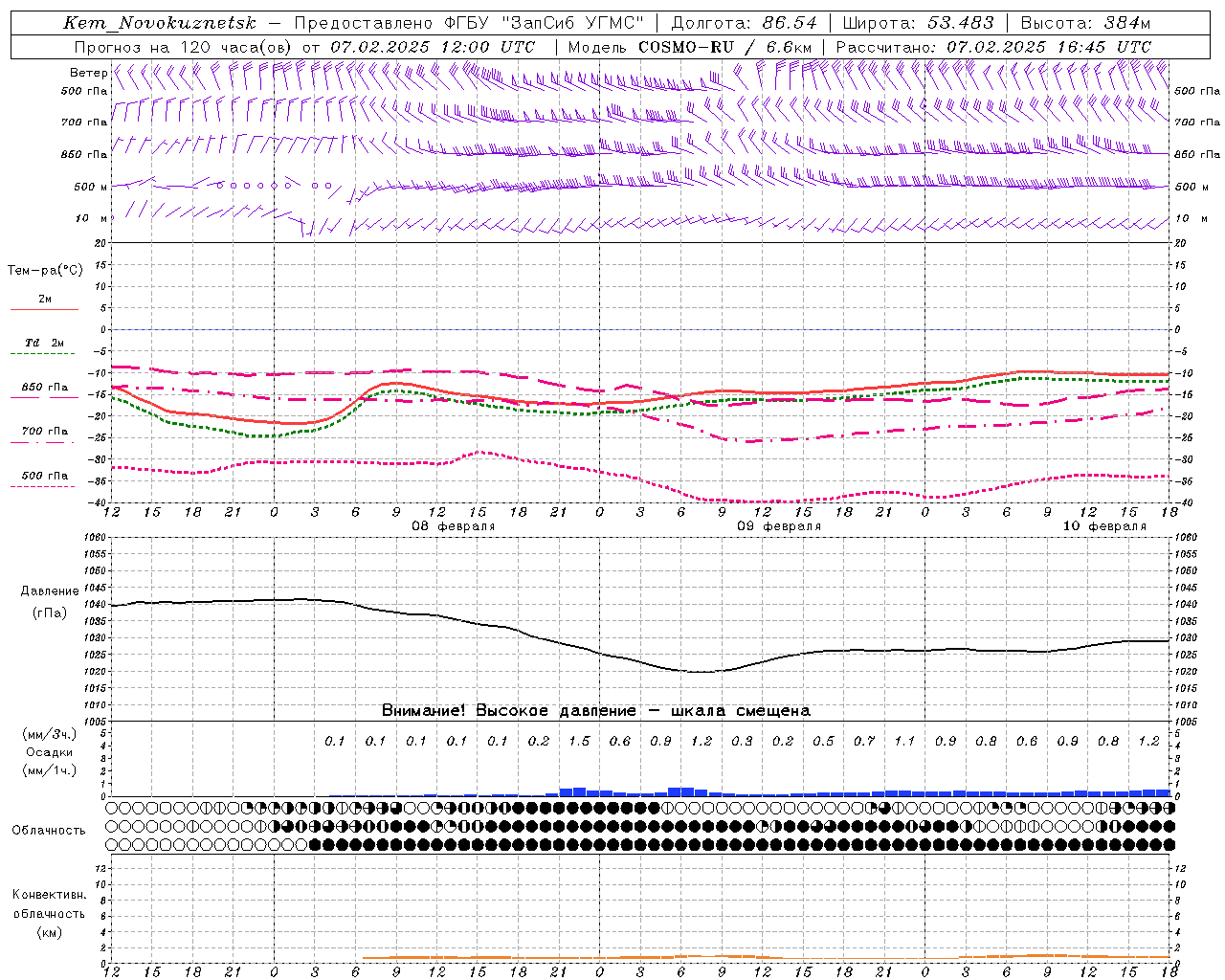Screen dimensions: 1225x980
Task: Click the (мм/3ч.) precipitation unit label
Action: [50, 734]
